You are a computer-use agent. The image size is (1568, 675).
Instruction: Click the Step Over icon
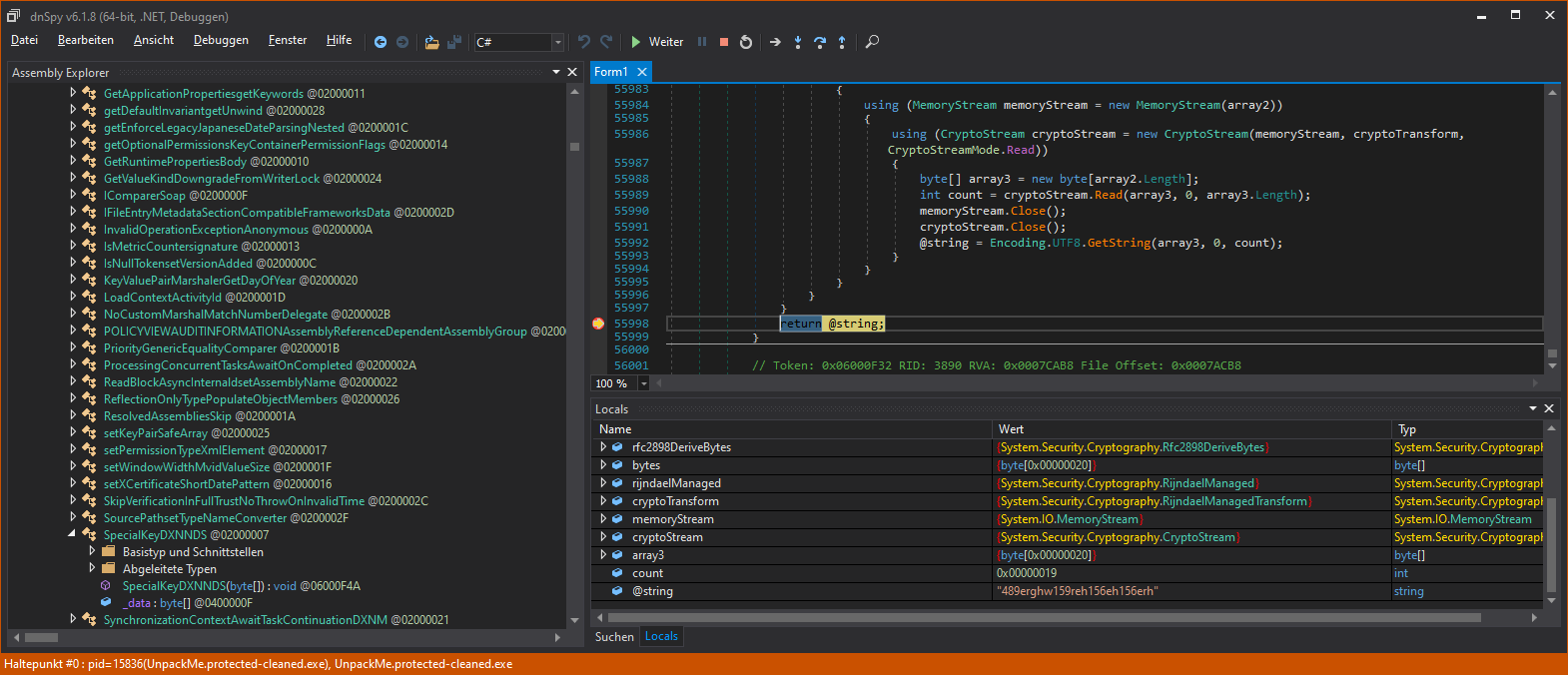click(820, 42)
